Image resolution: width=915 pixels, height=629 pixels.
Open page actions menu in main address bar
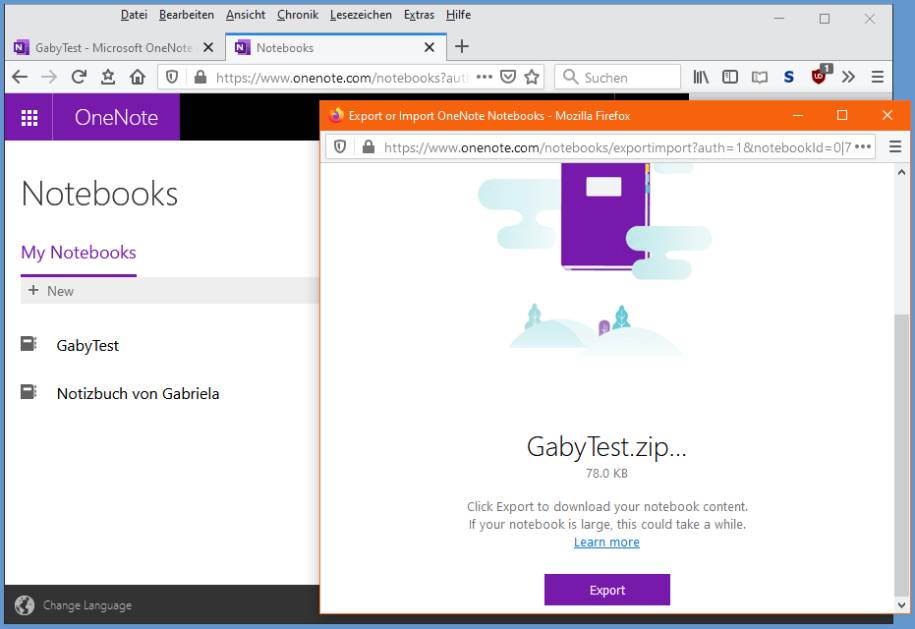tap(484, 77)
